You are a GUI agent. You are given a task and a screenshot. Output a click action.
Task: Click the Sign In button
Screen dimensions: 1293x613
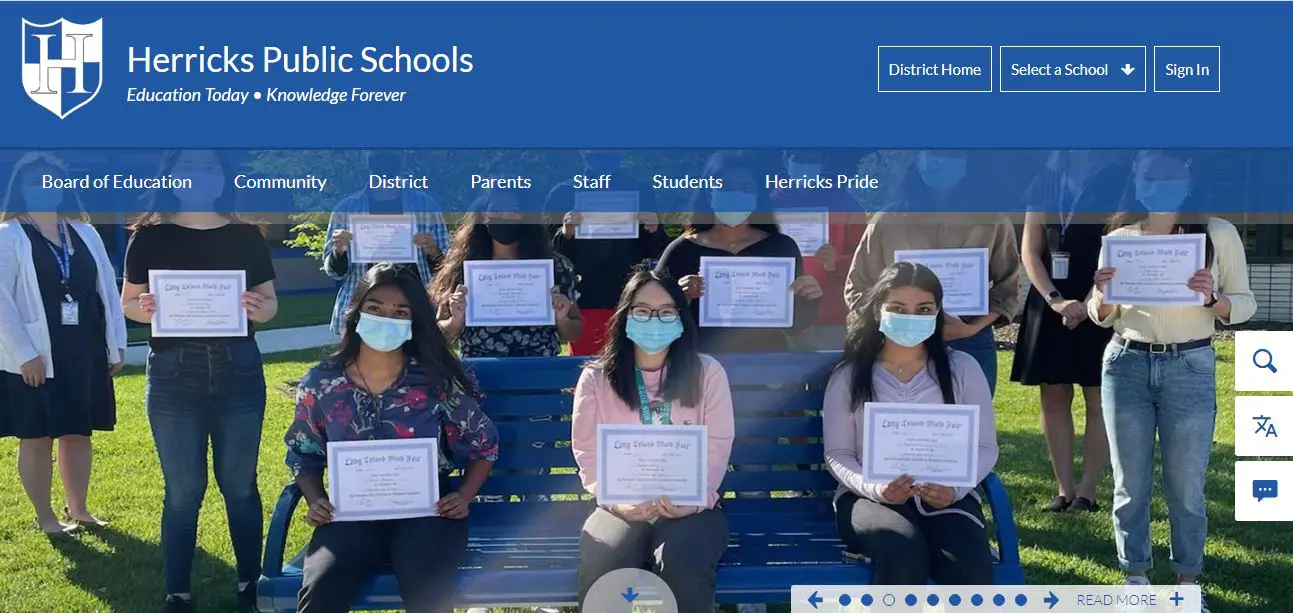pos(1186,69)
